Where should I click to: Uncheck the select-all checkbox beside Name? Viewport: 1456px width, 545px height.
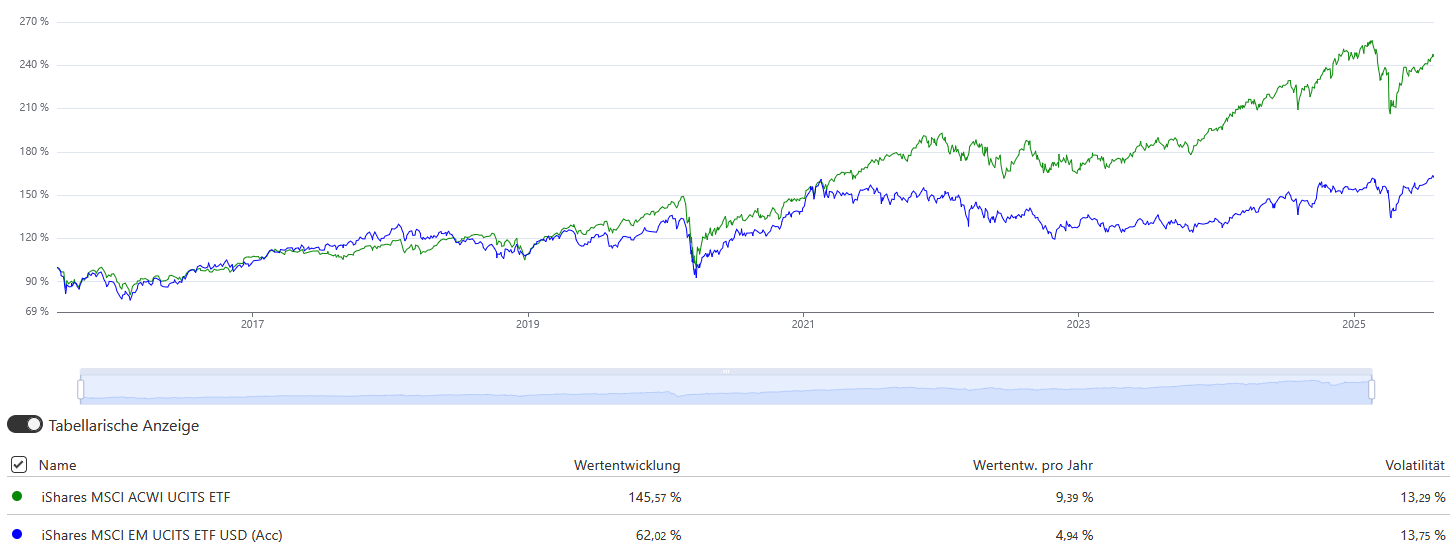coord(18,465)
